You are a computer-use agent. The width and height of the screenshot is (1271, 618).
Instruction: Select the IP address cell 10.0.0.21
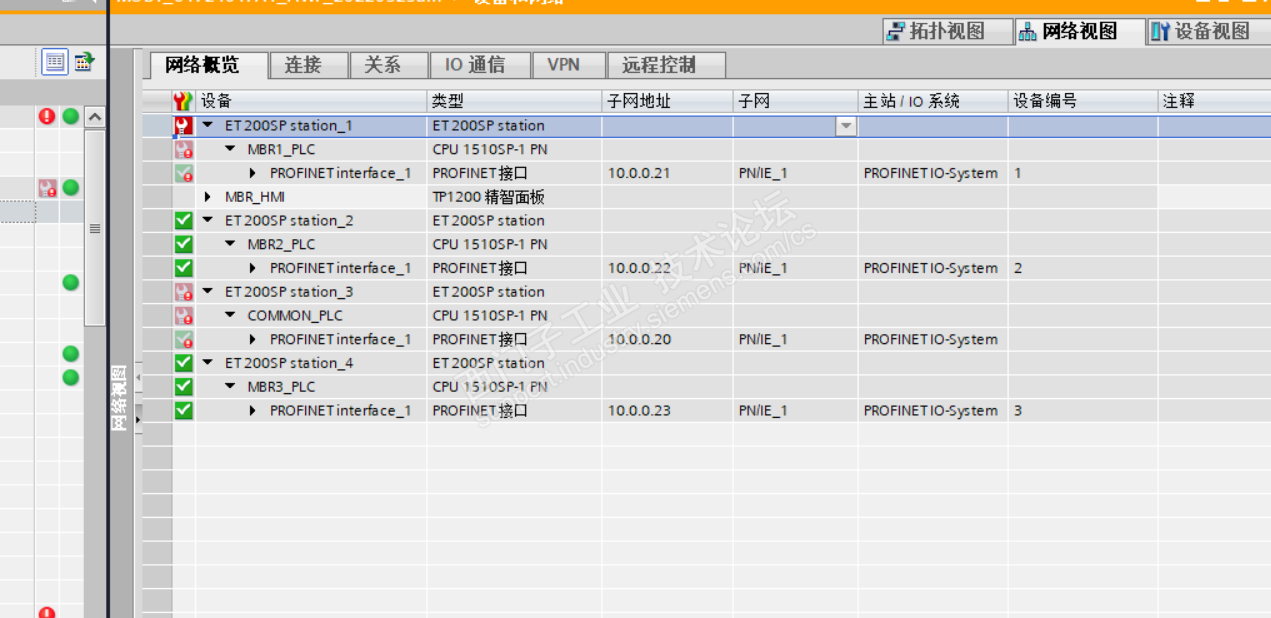(667, 173)
